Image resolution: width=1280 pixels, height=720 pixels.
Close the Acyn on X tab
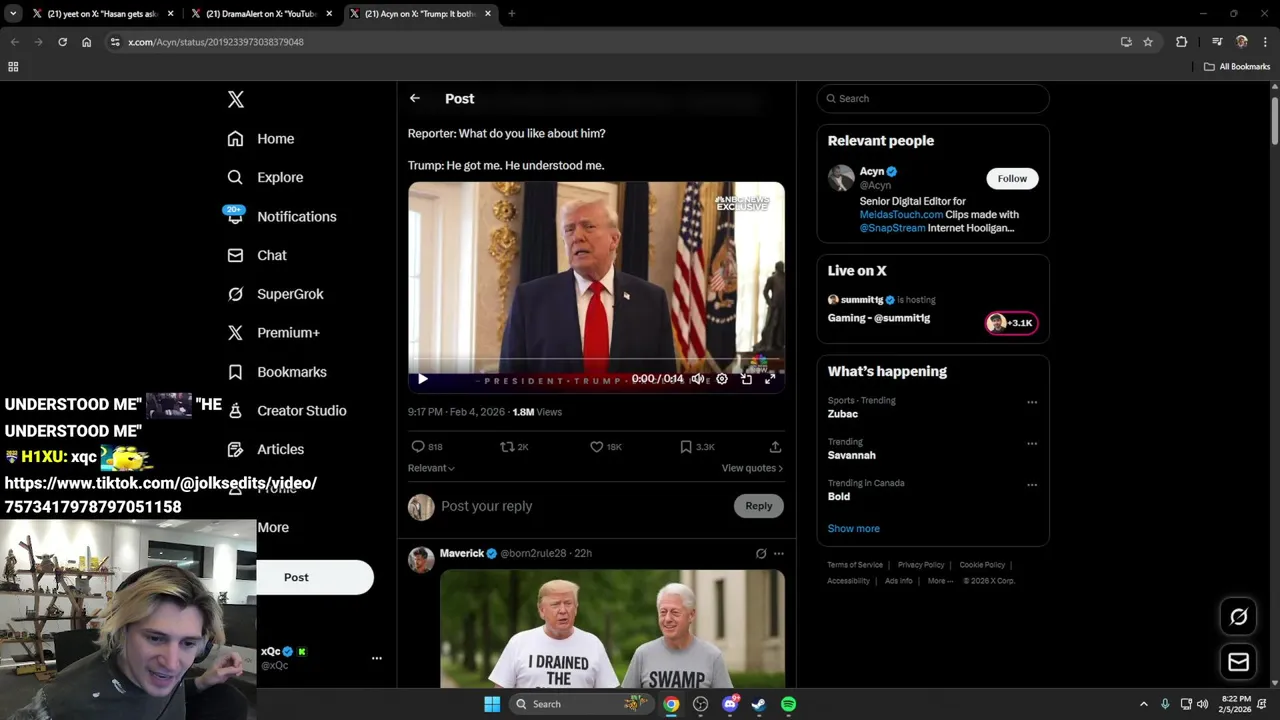[x=488, y=14]
